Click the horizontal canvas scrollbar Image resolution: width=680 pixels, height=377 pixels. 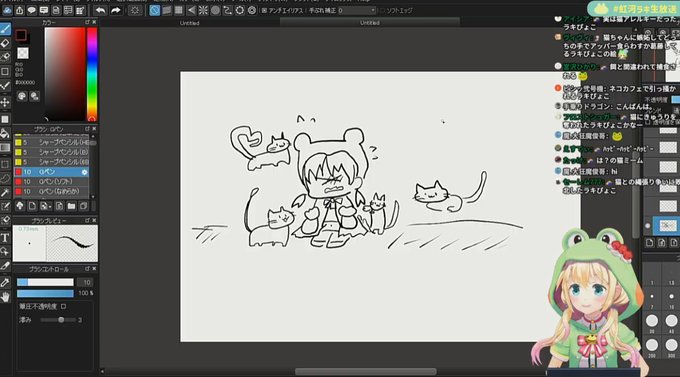(x=366, y=371)
